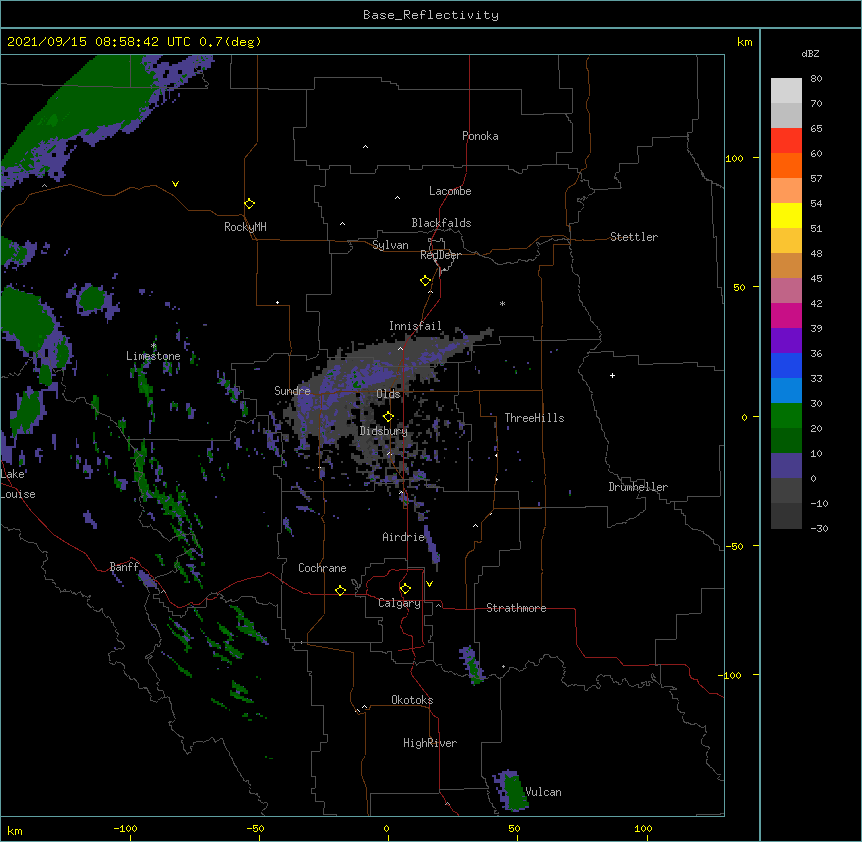Click the bottom axis 50 km label
This screenshot has height=842, width=862.
[514, 829]
